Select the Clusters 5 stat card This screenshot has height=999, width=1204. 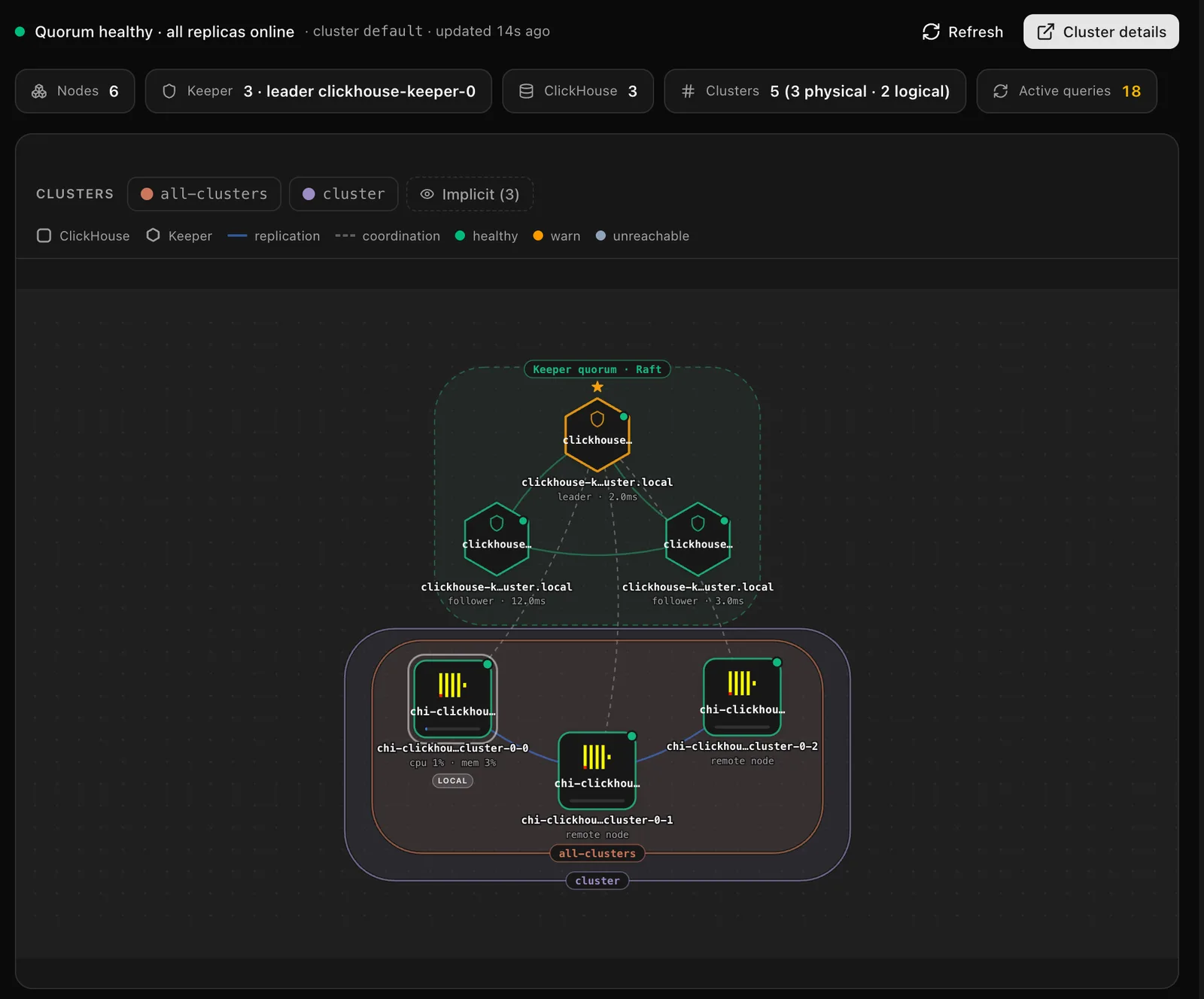pos(815,91)
